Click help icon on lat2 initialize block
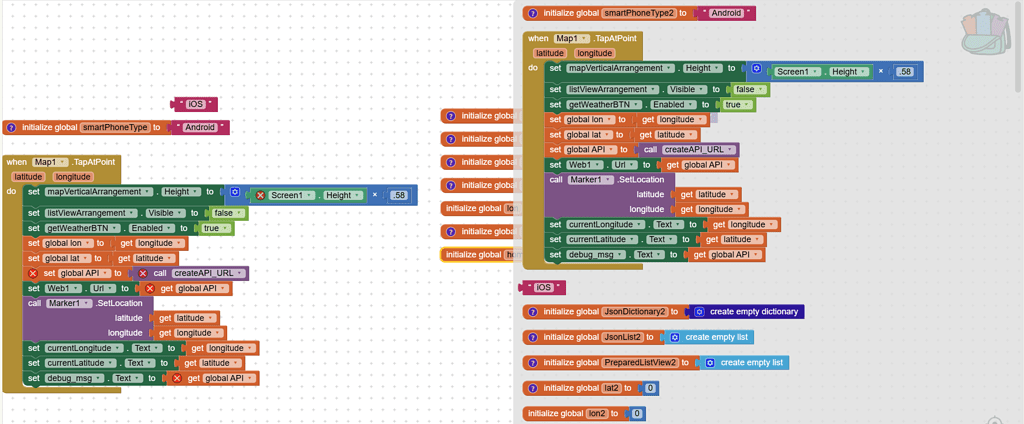 [533, 388]
